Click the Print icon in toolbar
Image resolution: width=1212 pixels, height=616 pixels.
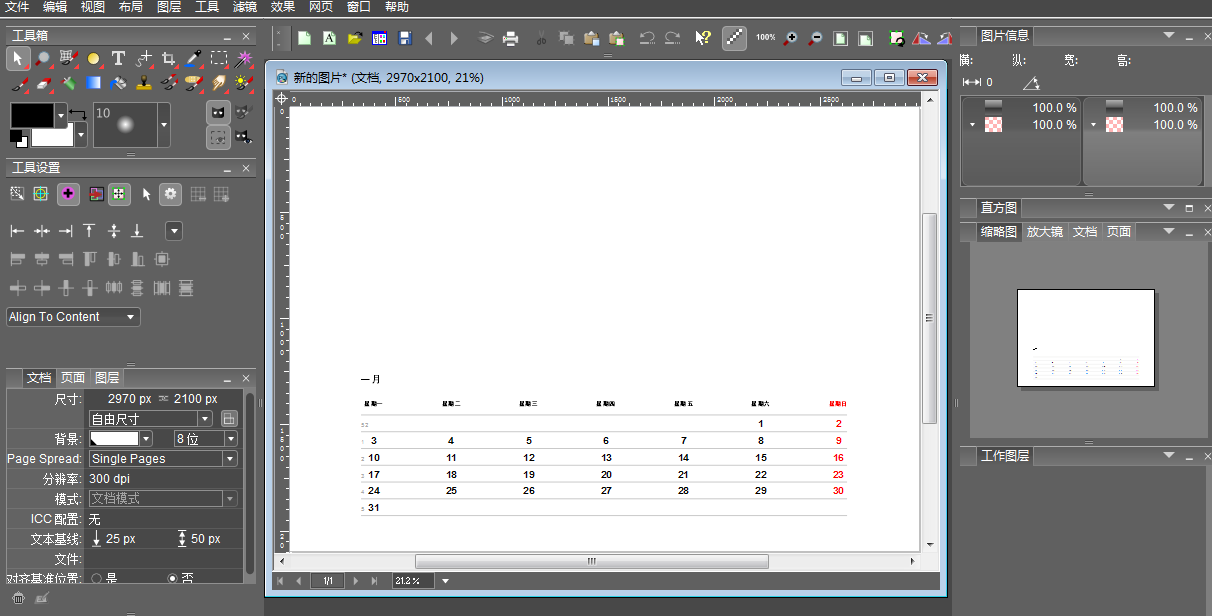(x=510, y=38)
